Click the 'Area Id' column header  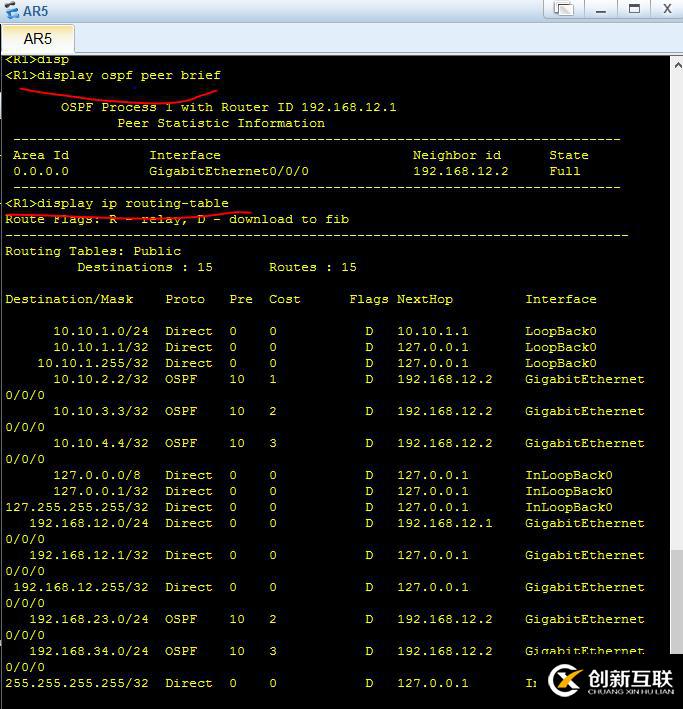(41, 155)
